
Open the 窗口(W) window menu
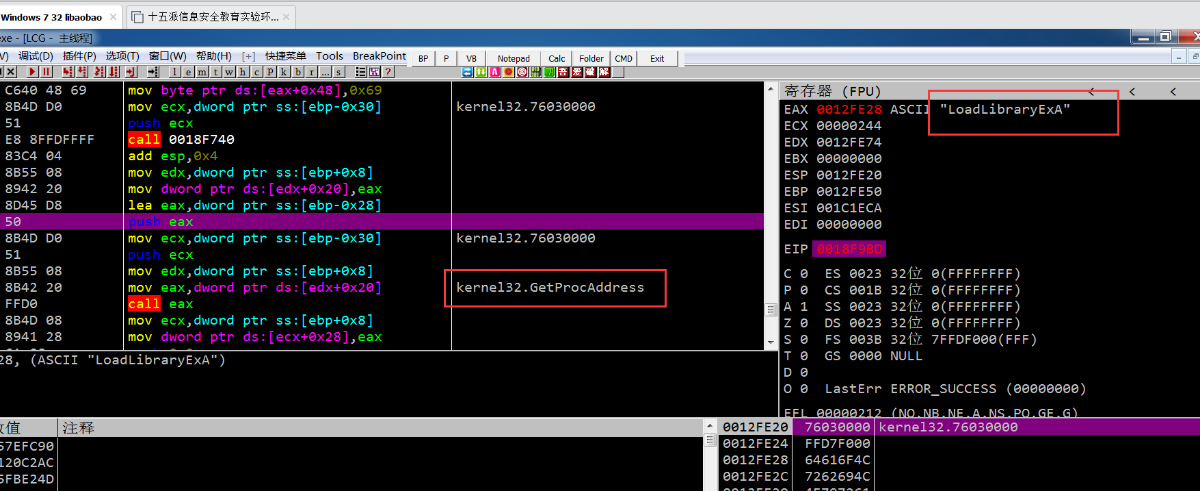(x=167, y=56)
